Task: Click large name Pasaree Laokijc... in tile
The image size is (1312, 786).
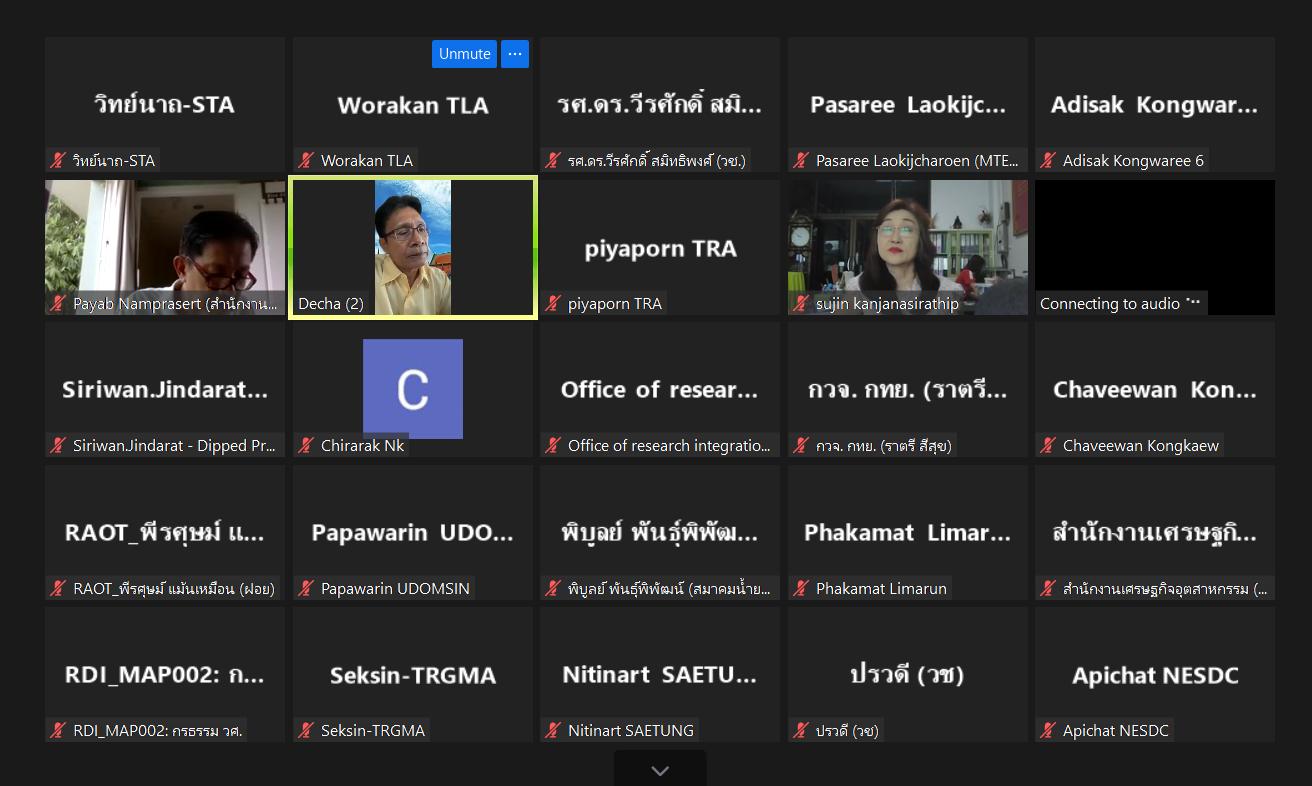Action: point(908,105)
